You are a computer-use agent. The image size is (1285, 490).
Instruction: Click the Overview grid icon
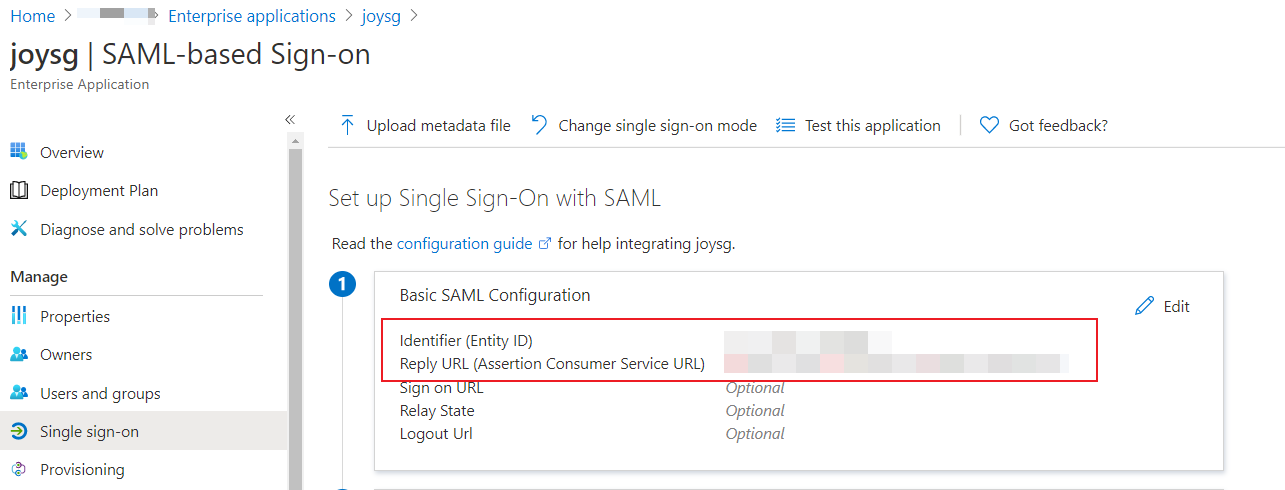(x=18, y=152)
